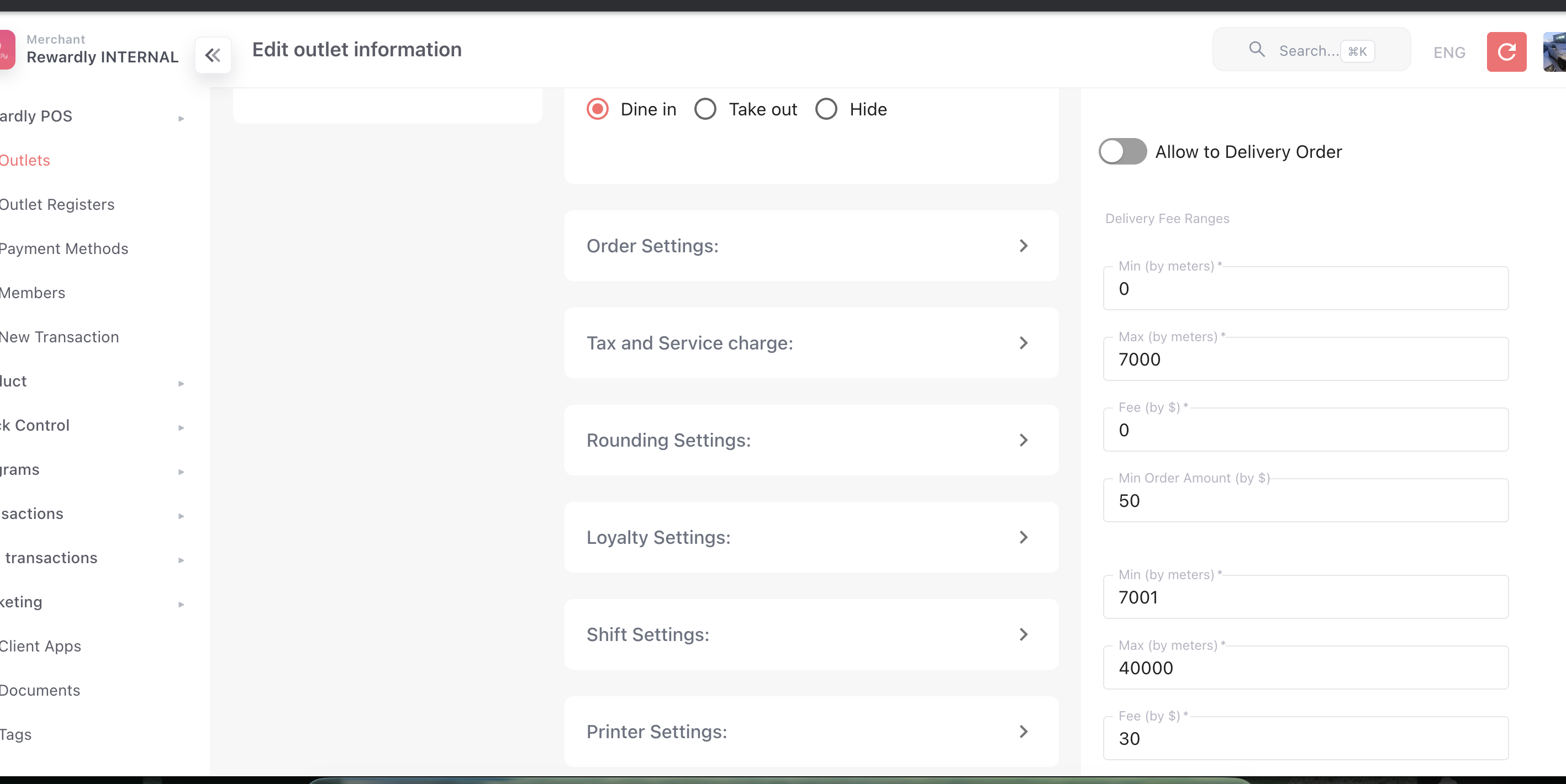Select the Take out radio option
This screenshot has height=784, width=1566.
click(x=705, y=109)
